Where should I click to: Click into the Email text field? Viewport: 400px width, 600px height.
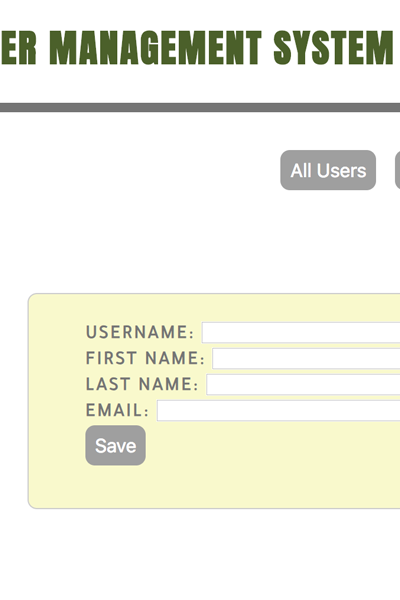pos(279,411)
